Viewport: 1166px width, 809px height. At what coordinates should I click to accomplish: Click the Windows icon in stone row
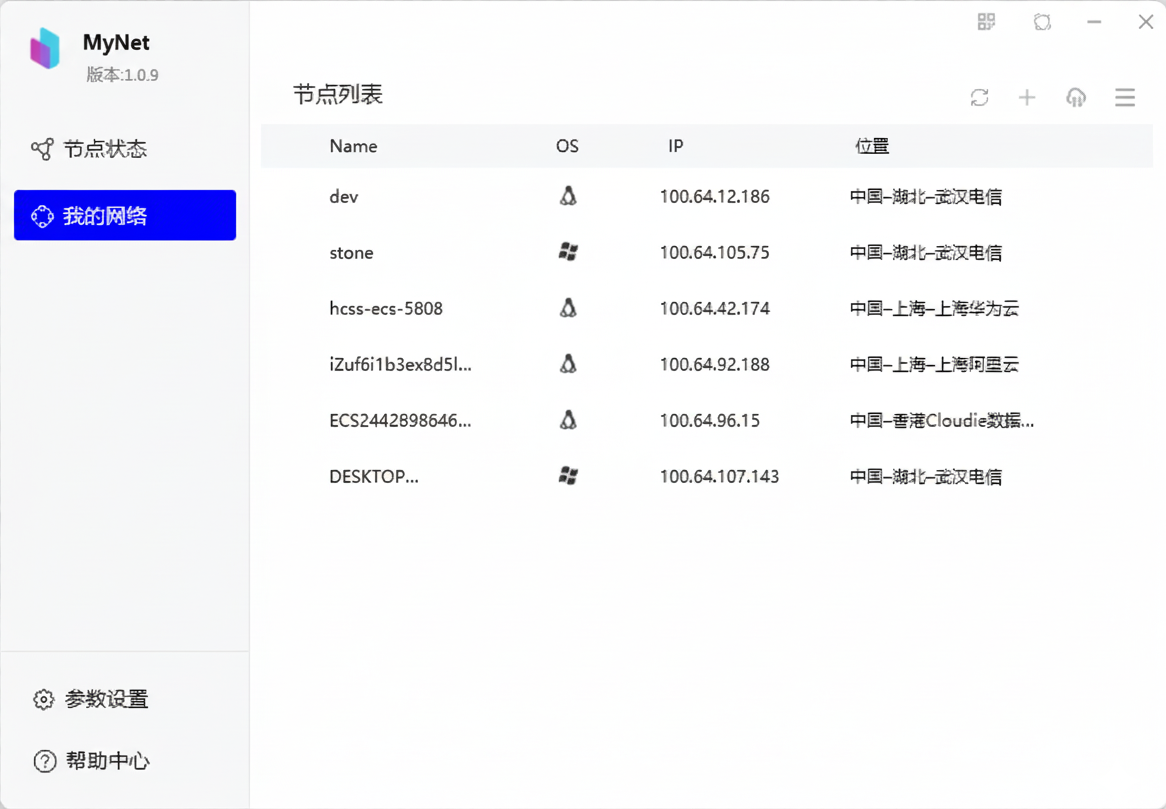(568, 253)
